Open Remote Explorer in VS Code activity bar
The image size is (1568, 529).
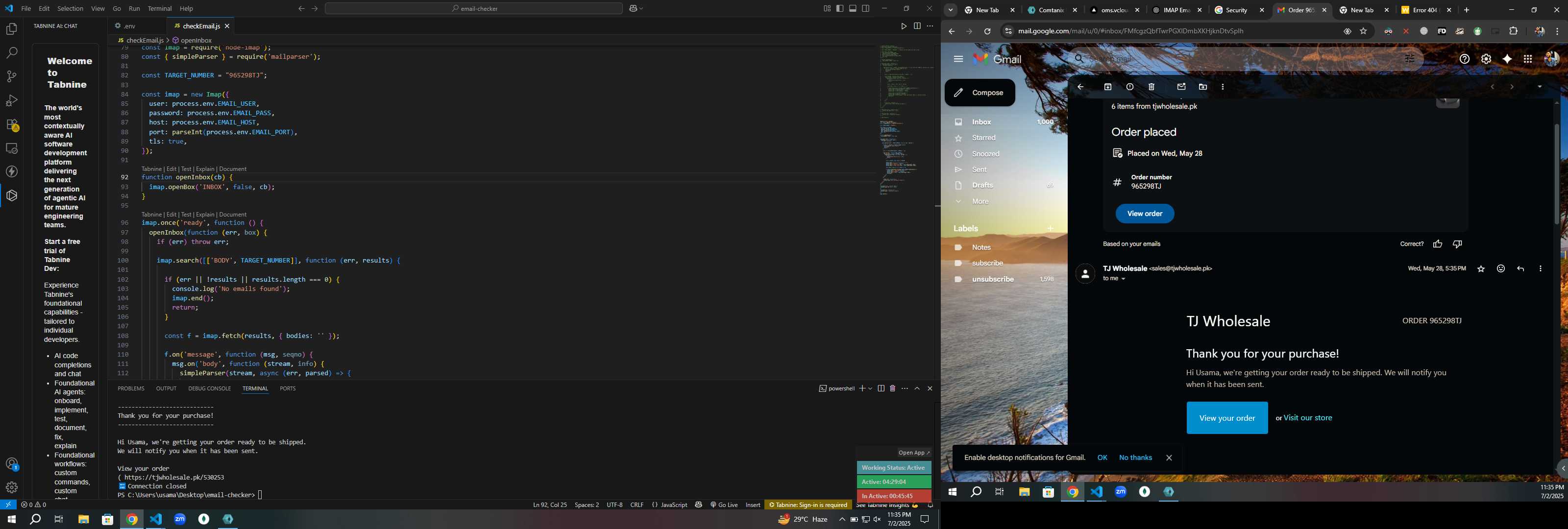point(12,148)
